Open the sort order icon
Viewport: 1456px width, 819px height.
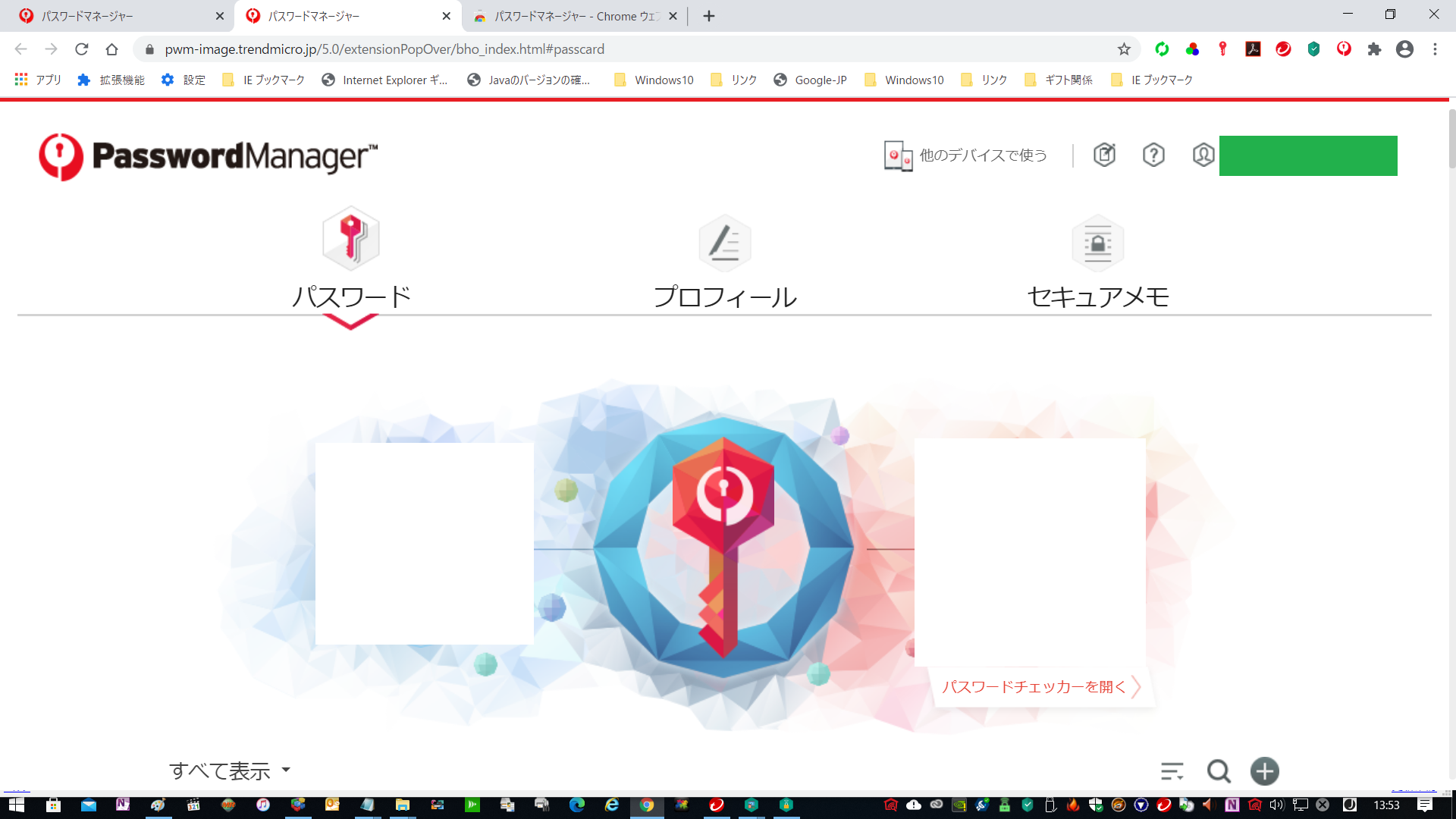tap(1172, 771)
